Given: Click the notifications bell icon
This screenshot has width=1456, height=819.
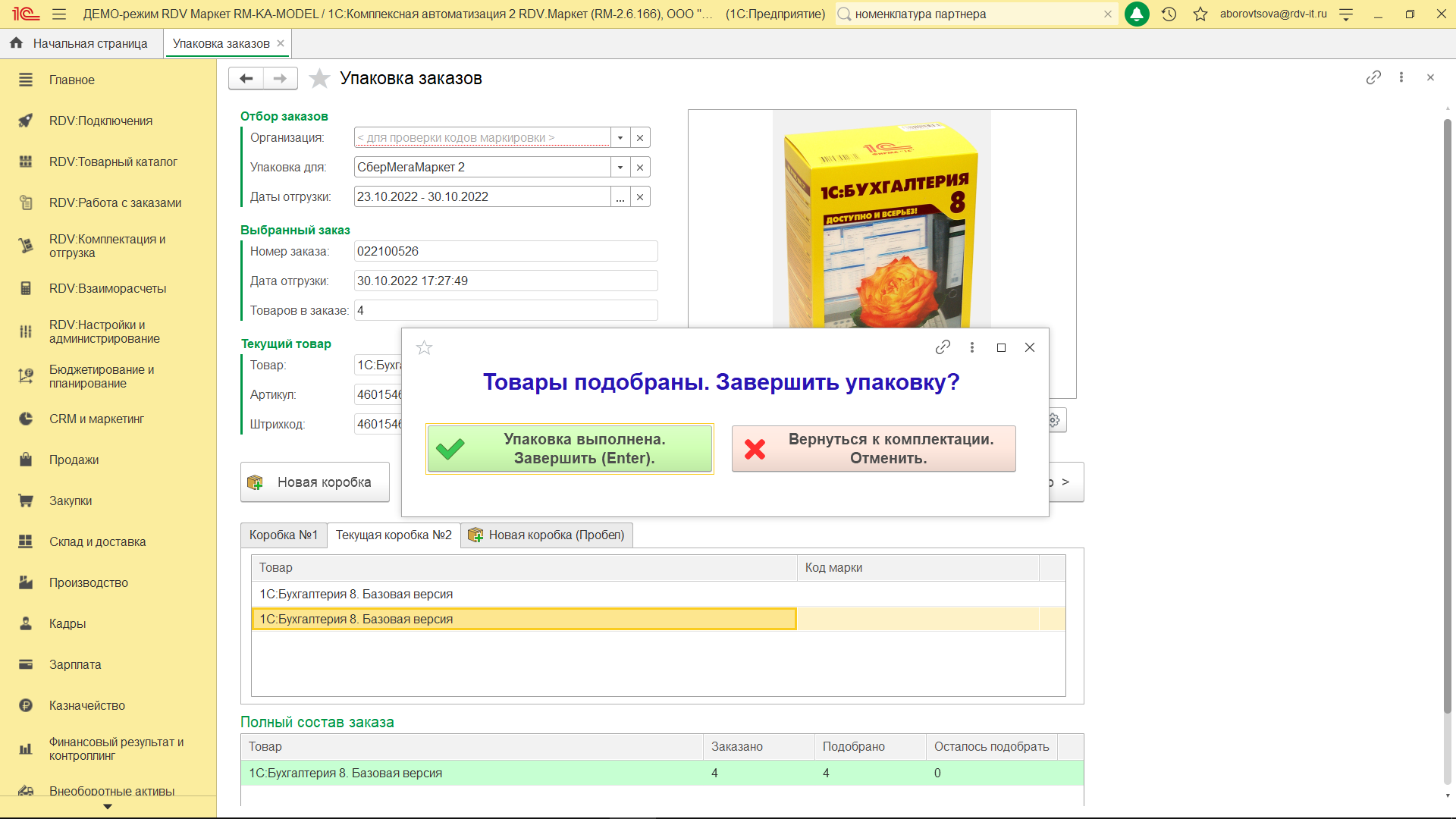Looking at the screenshot, I should click(1136, 14).
